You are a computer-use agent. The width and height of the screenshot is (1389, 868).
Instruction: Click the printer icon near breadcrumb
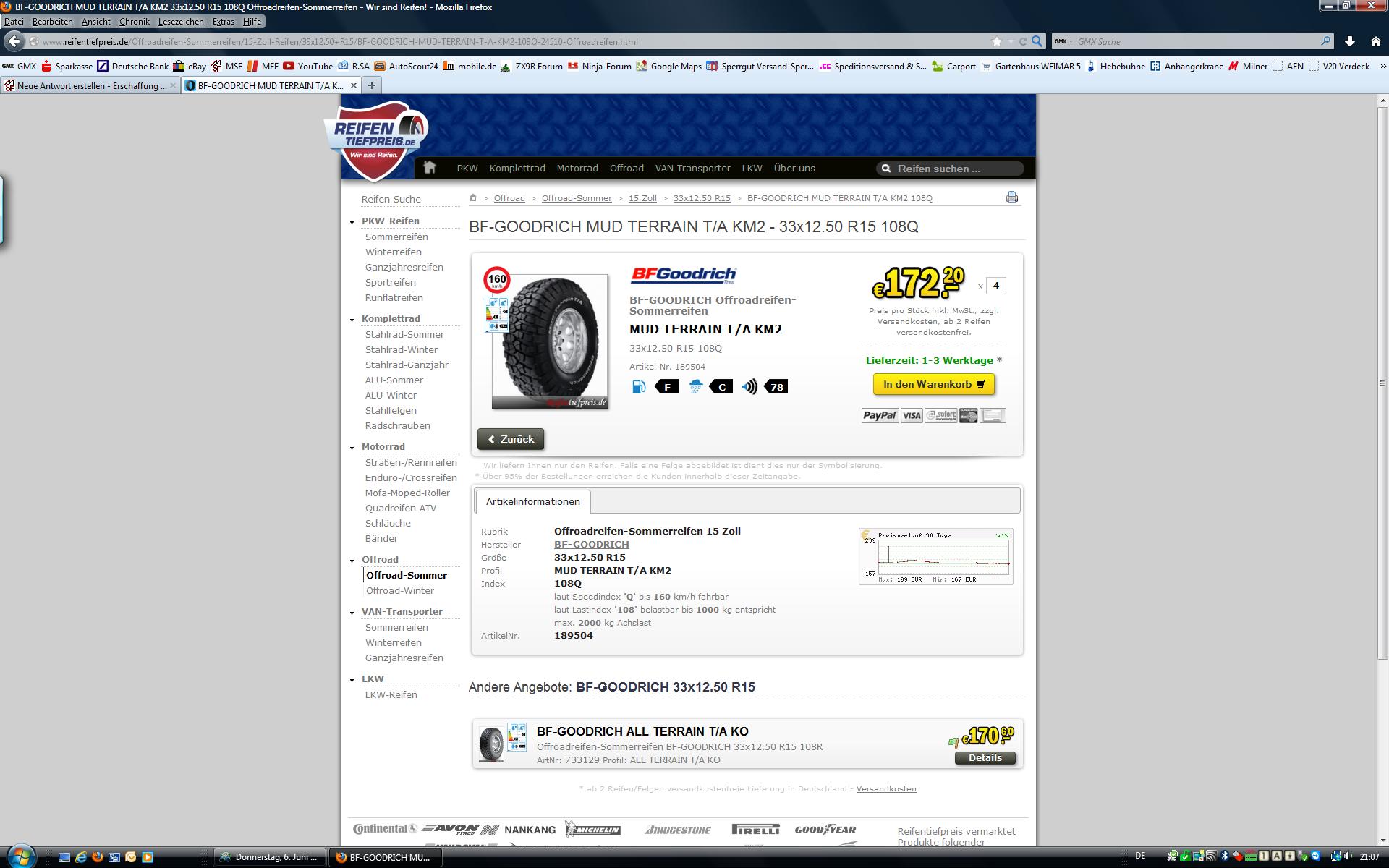1011,197
